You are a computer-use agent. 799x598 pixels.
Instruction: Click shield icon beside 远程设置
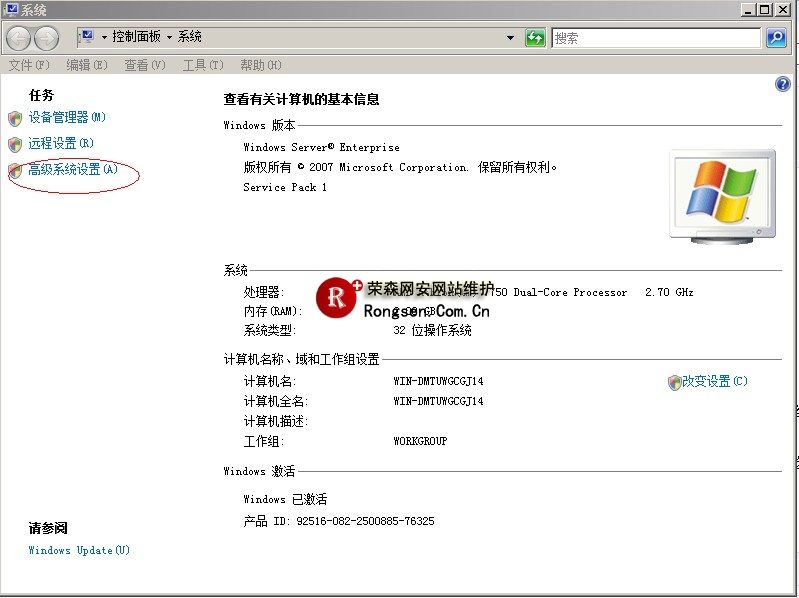[x=15, y=144]
